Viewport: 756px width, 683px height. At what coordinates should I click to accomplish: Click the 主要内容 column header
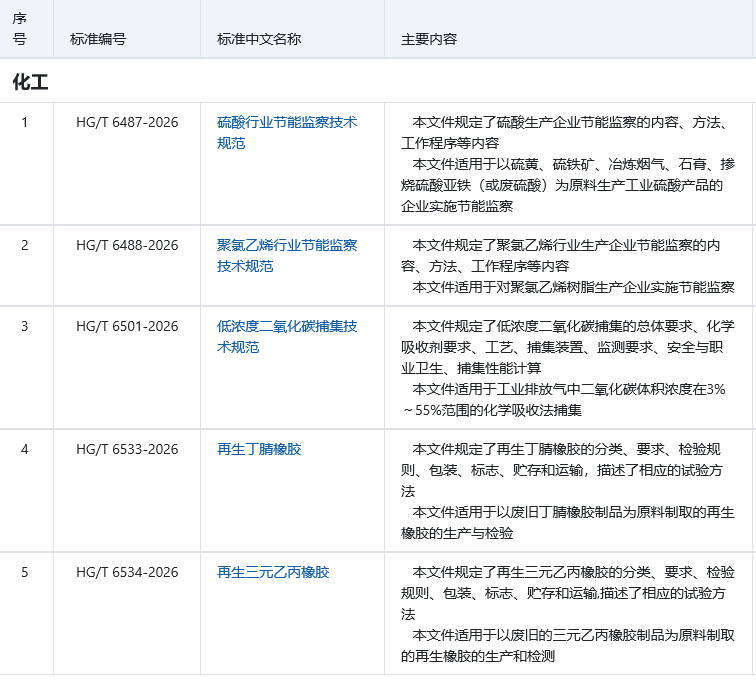pyautogui.click(x=429, y=39)
